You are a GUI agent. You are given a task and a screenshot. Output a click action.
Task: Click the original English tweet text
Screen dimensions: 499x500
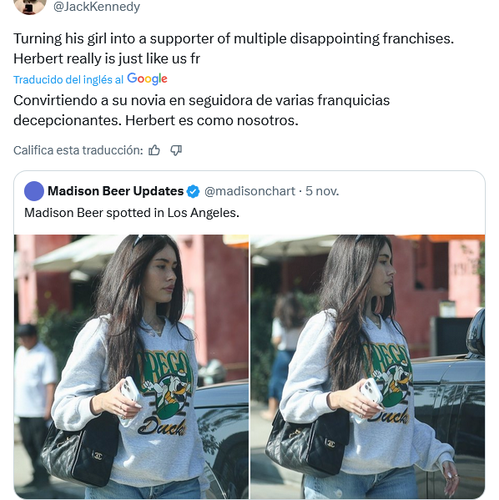[x=233, y=49]
